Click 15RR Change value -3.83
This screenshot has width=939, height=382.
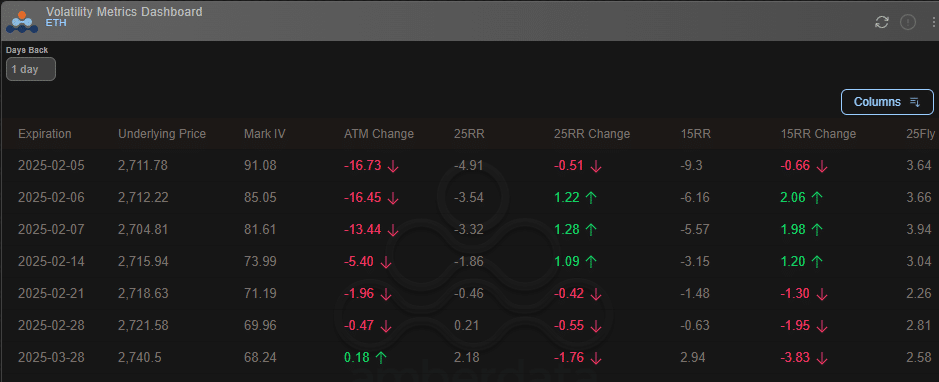[796, 357]
